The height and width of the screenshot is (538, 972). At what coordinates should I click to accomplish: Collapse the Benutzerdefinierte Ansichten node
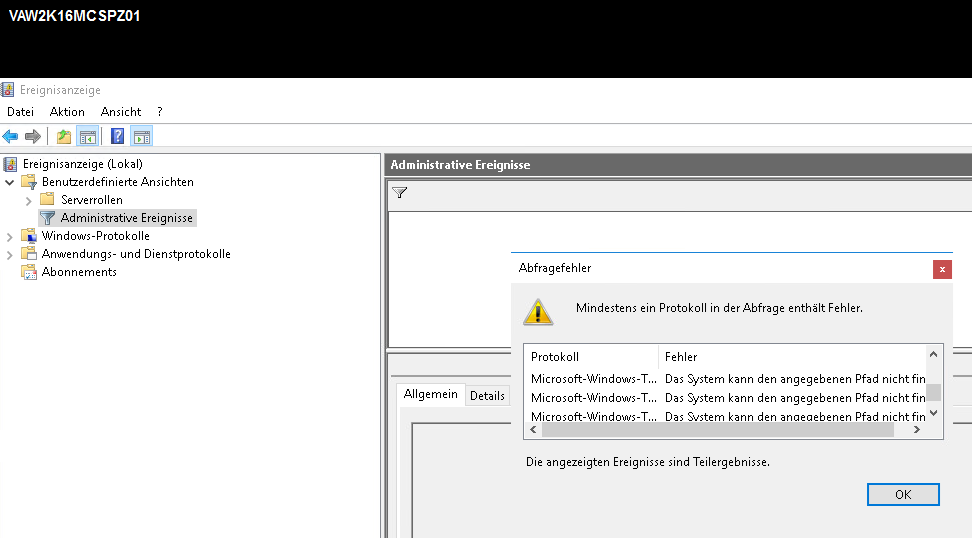(10, 183)
